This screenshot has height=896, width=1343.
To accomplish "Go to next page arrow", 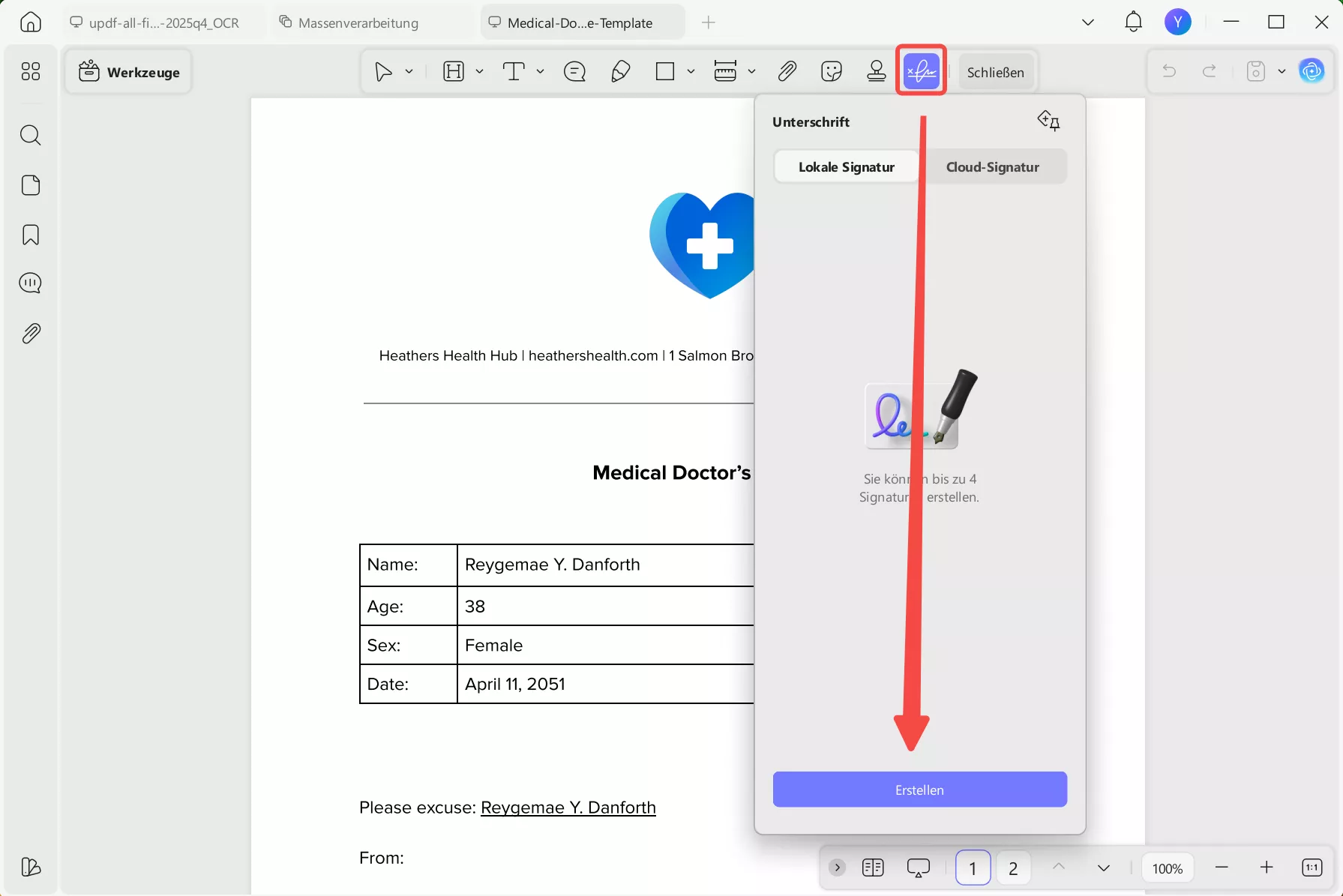I will 1104,868.
